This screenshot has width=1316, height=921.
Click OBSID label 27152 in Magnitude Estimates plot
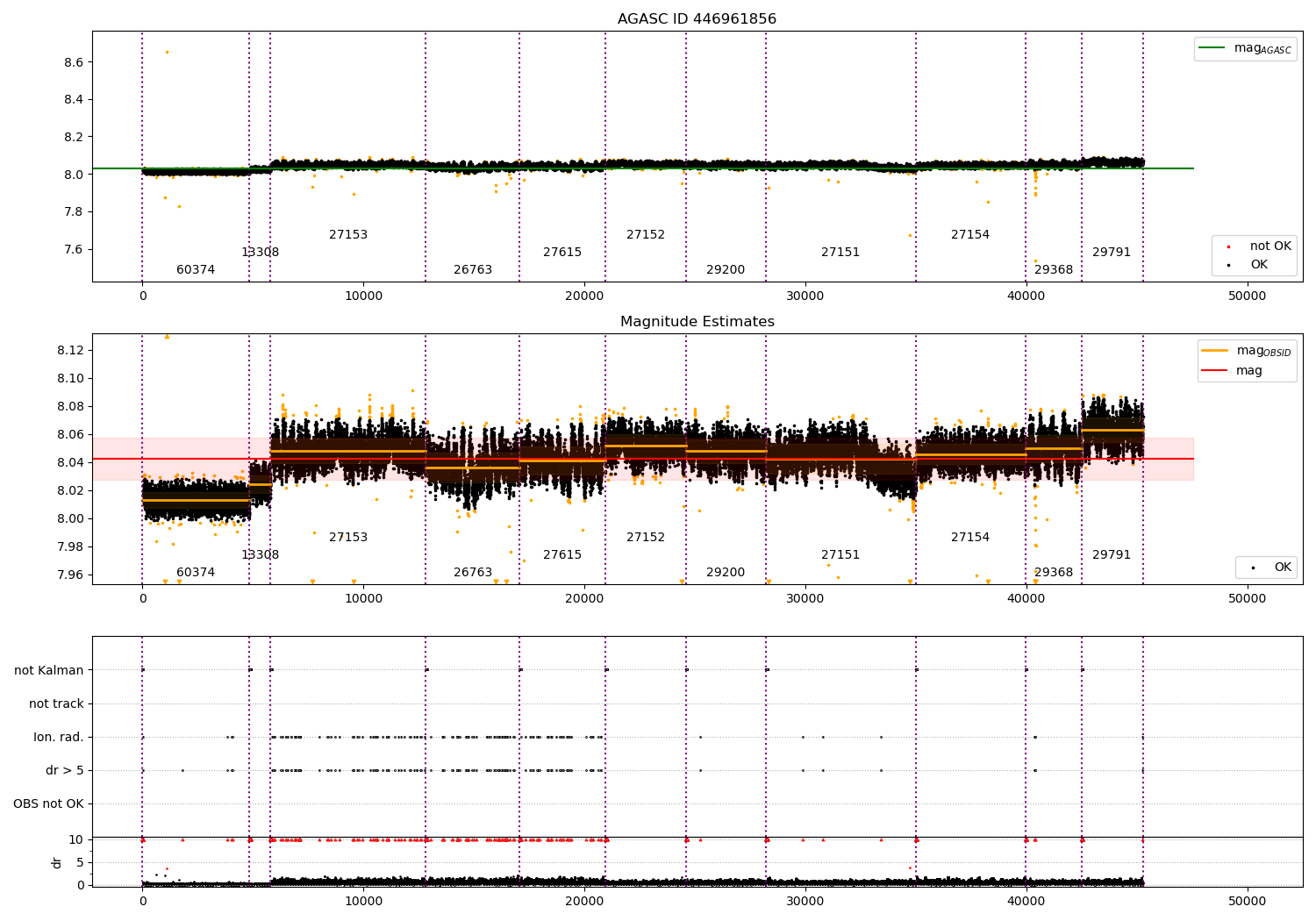coord(646,538)
